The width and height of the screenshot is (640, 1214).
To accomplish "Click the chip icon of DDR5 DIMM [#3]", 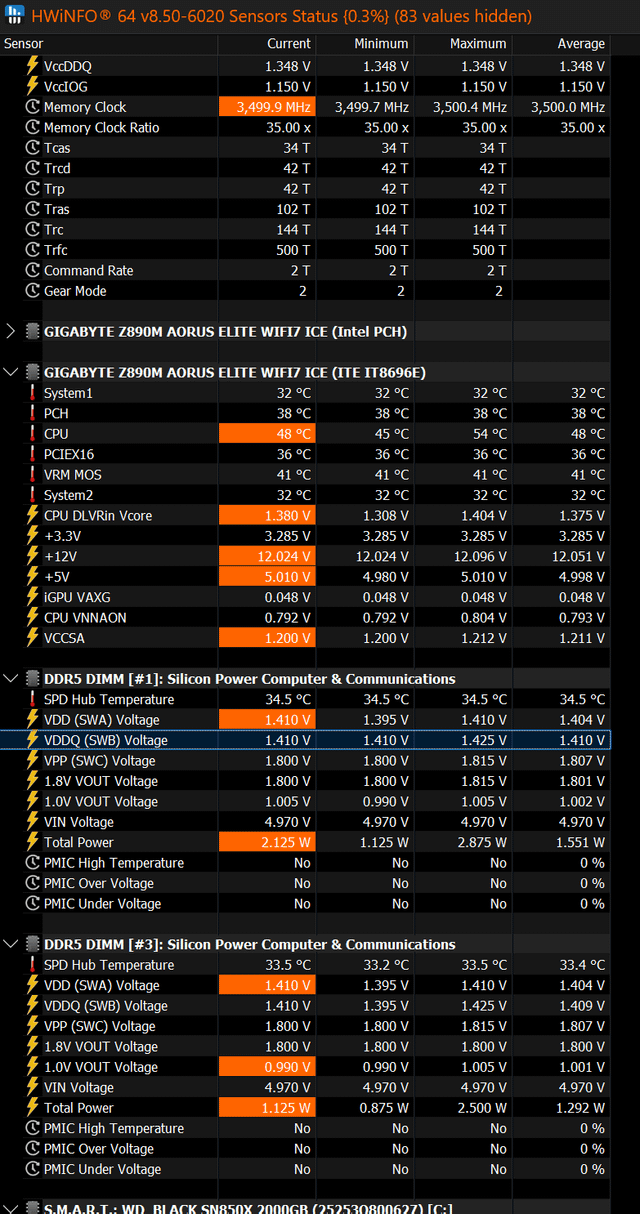I will pyautogui.click(x=32, y=944).
